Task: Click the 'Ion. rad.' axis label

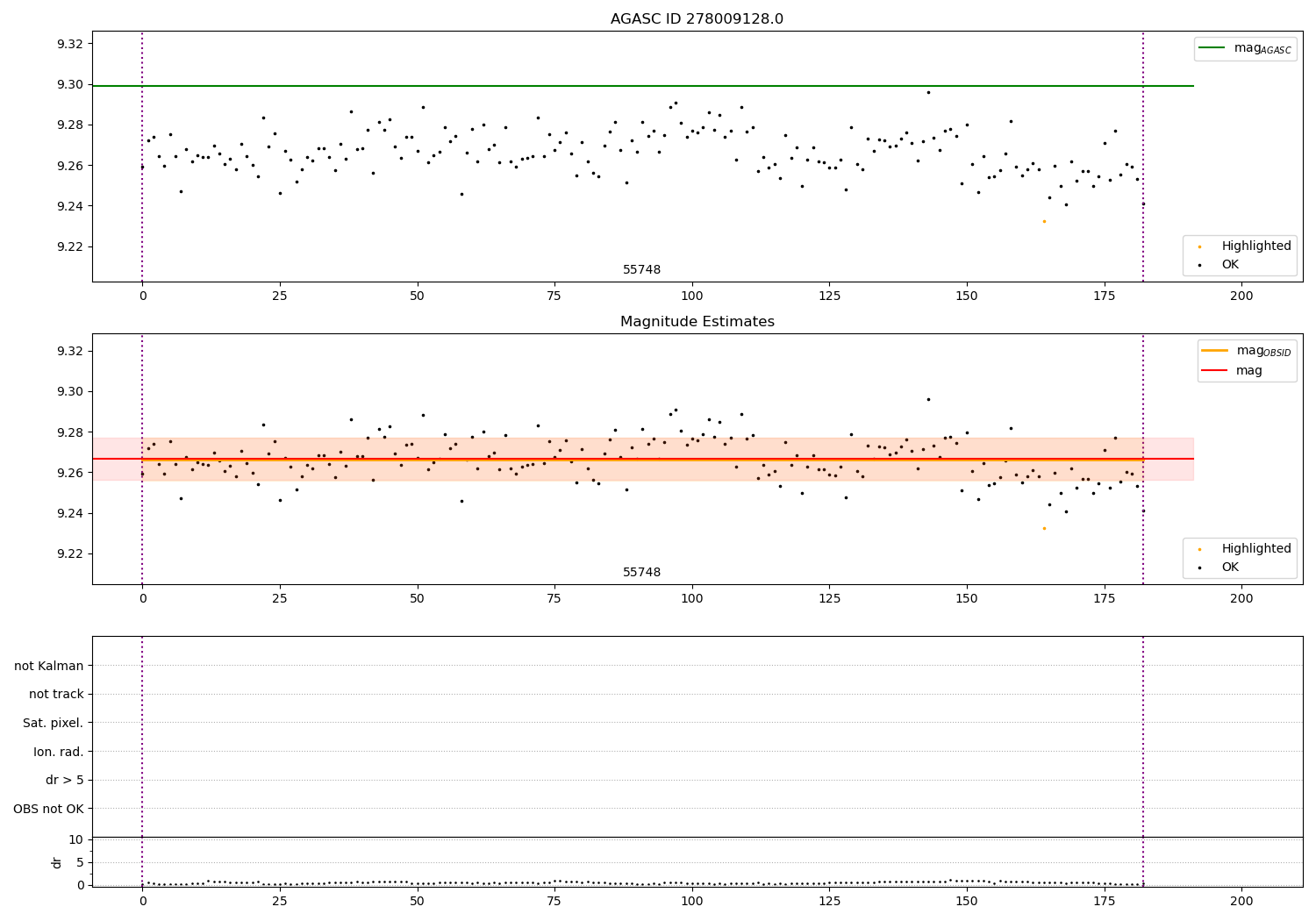Action: pos(59,752)
